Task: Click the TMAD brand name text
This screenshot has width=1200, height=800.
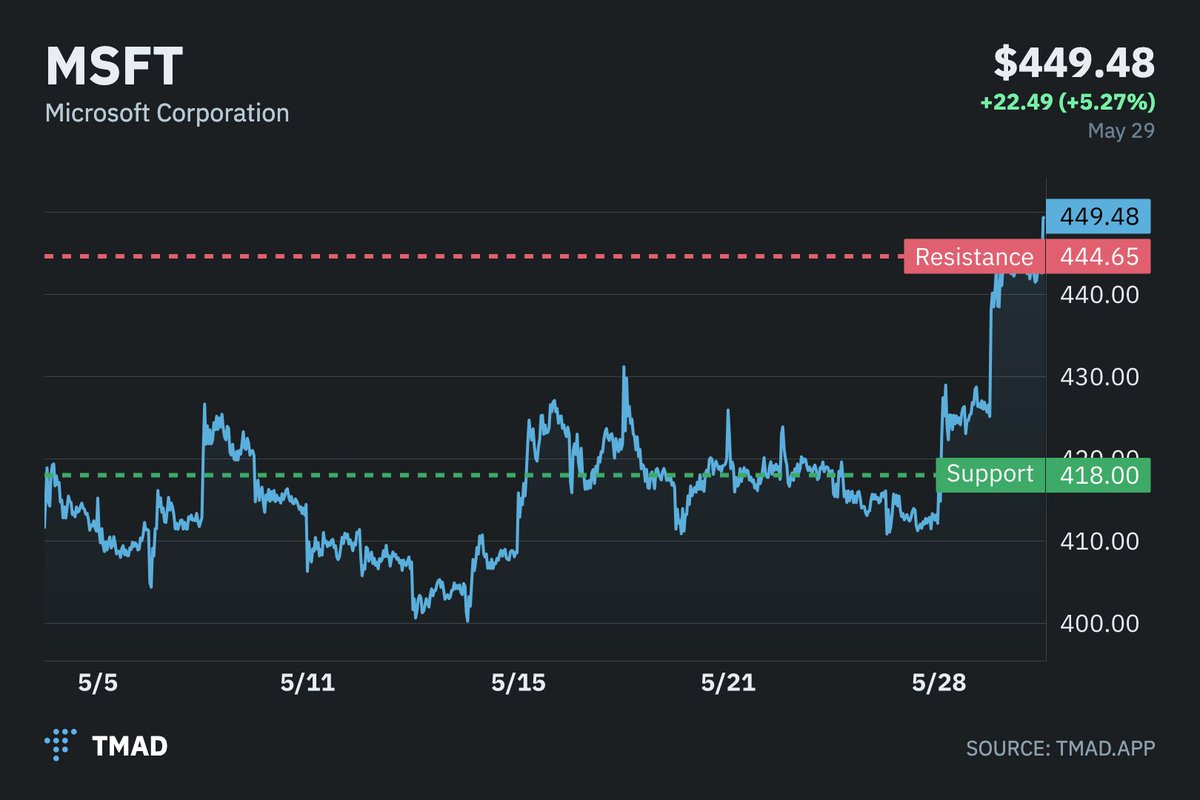Action: point(130,747)
